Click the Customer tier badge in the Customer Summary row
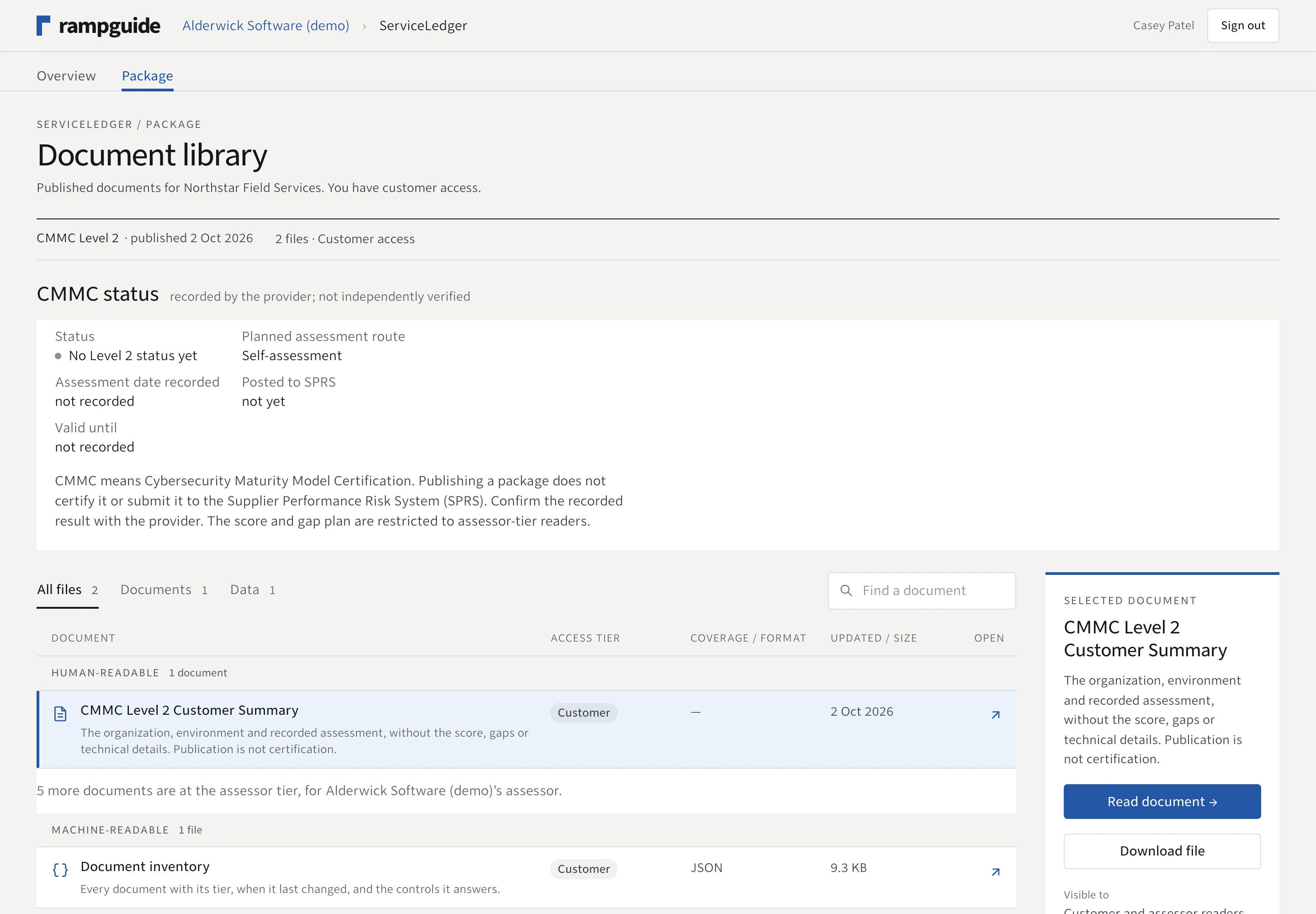The height and width of the screenshot is (914, 1316). point(584,712)
